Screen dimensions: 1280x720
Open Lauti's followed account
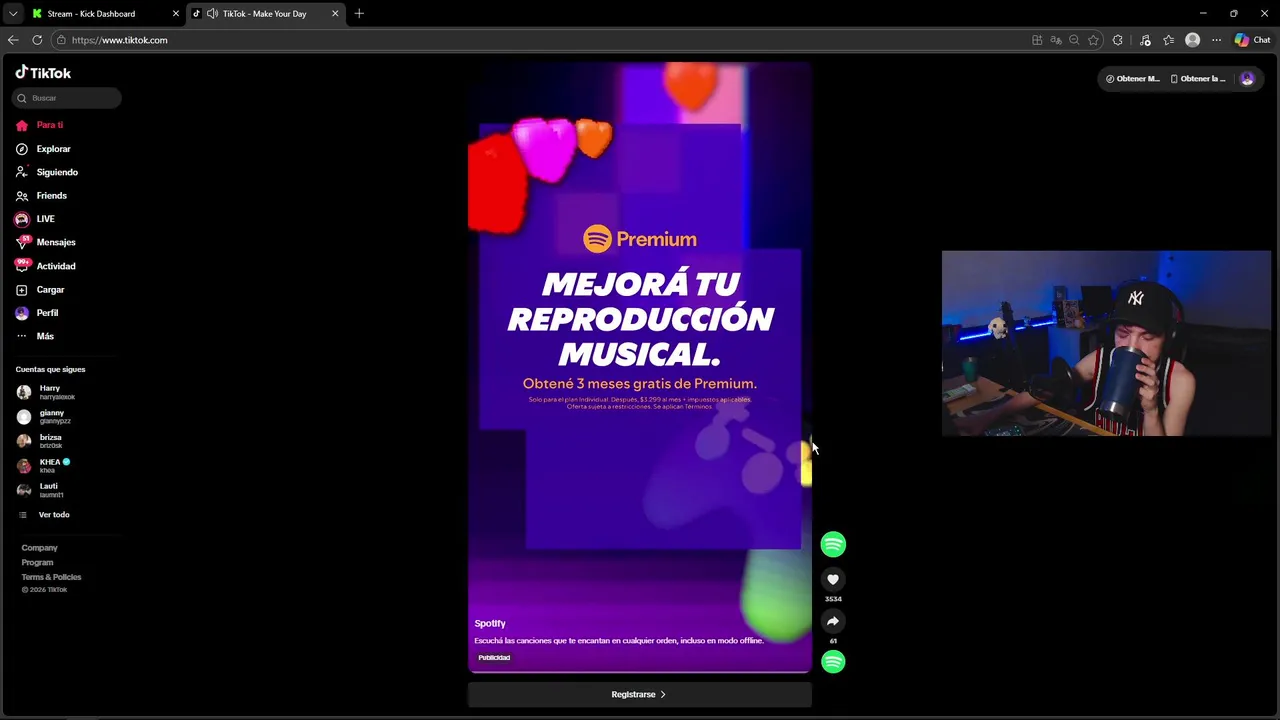[48, 490]
